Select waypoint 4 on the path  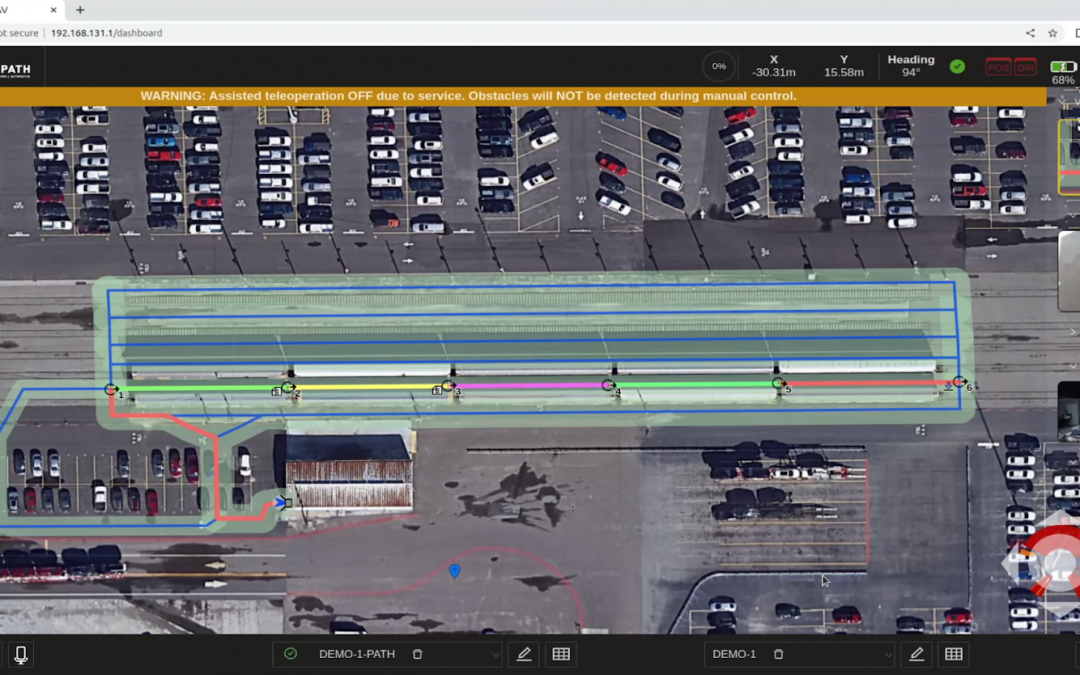(x=609, y=385)
